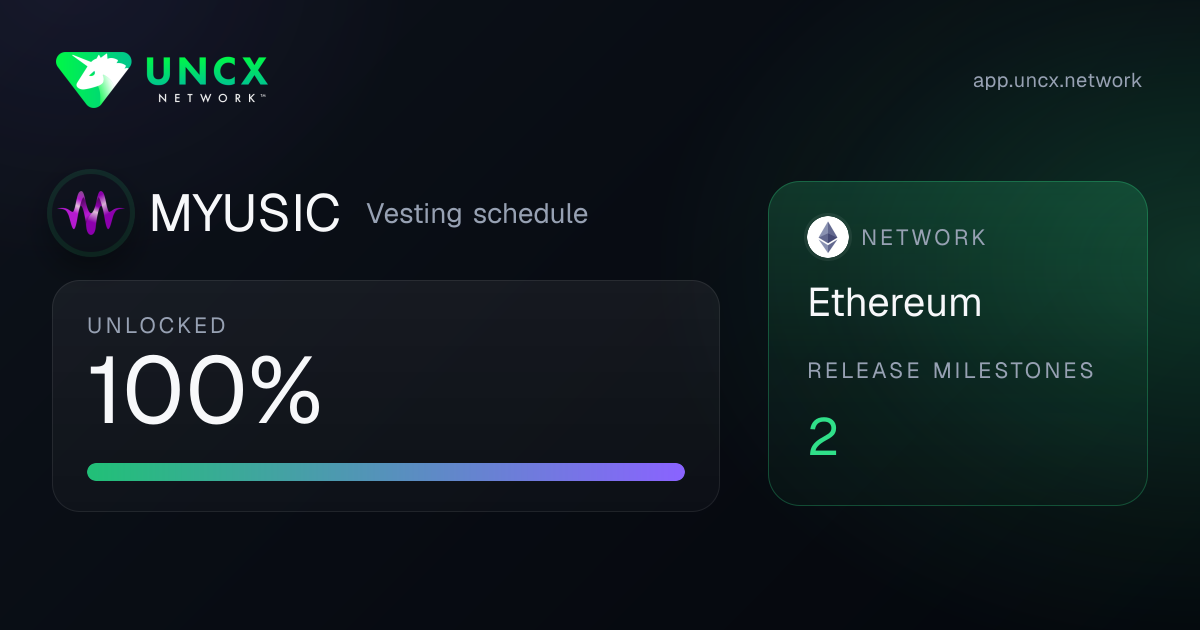Click the Ethereum diamond network icon
The image size is (1200, 630).
[828, 237]
